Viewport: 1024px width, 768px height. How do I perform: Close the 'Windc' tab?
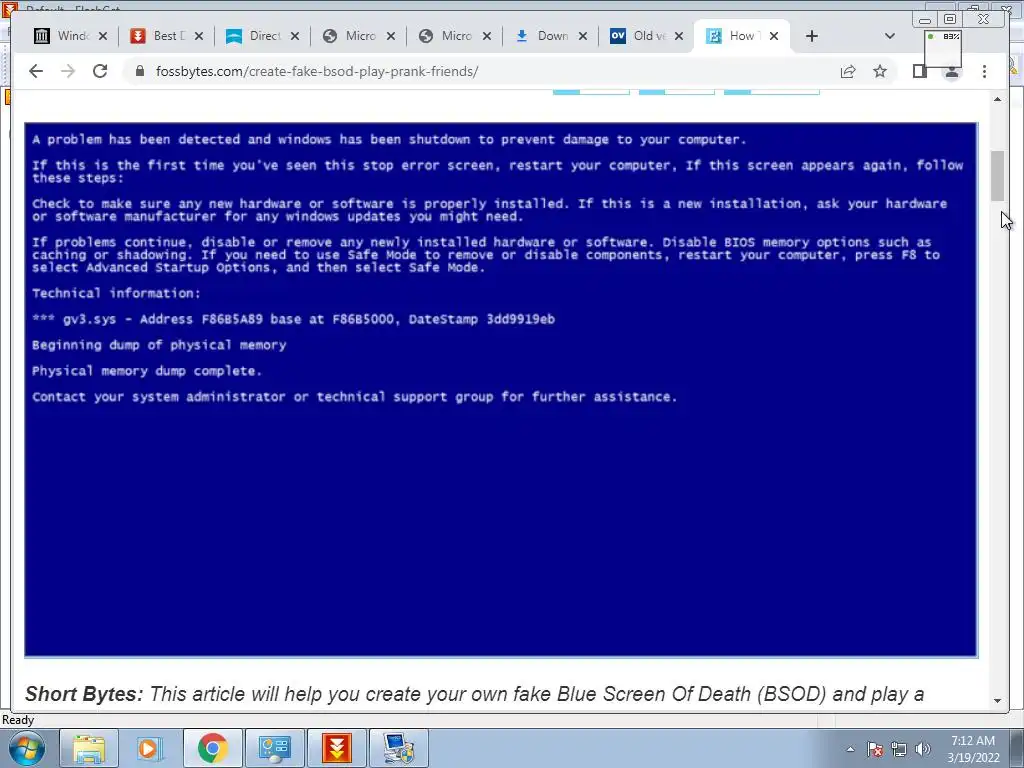point(103,36)
